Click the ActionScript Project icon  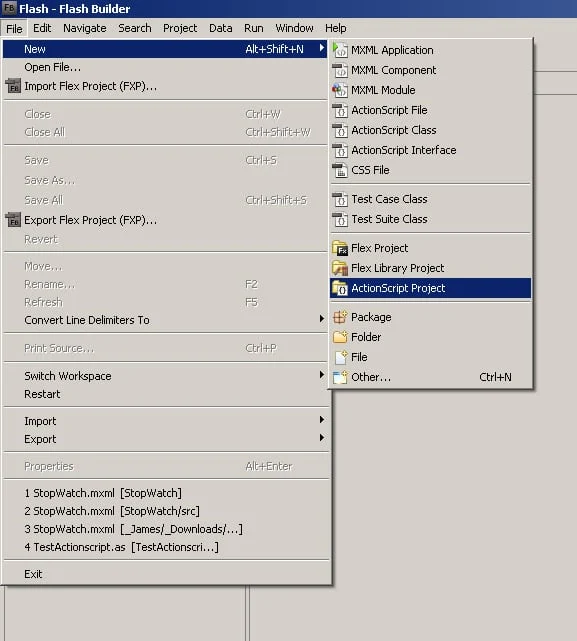click(340, 288)
